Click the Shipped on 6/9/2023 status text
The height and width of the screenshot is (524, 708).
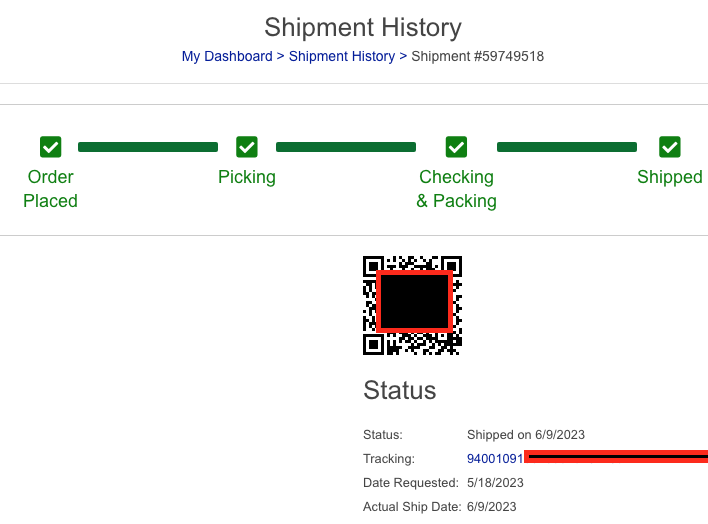tap(526, 435)
